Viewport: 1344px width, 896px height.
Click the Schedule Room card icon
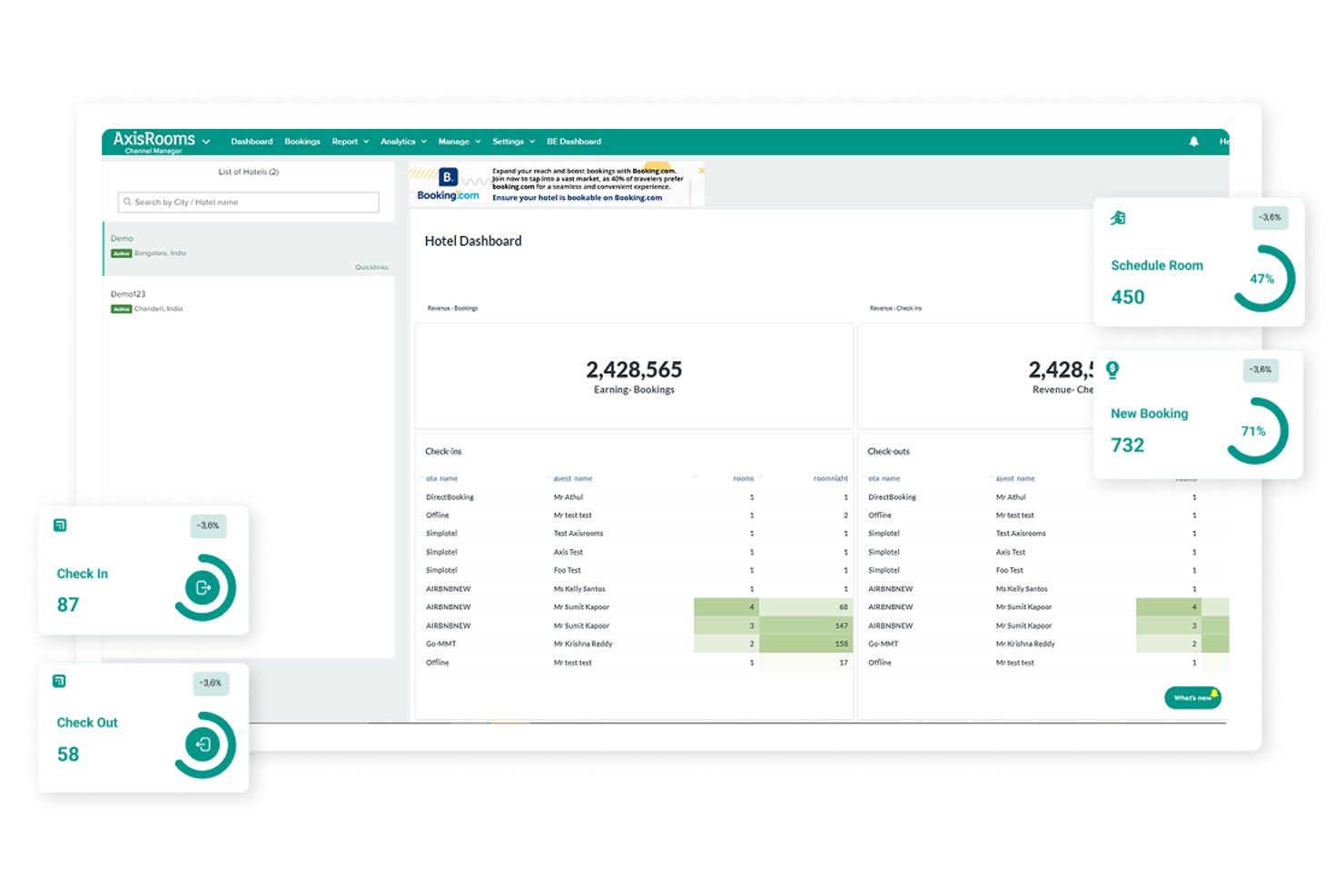tap(1118, 218)
